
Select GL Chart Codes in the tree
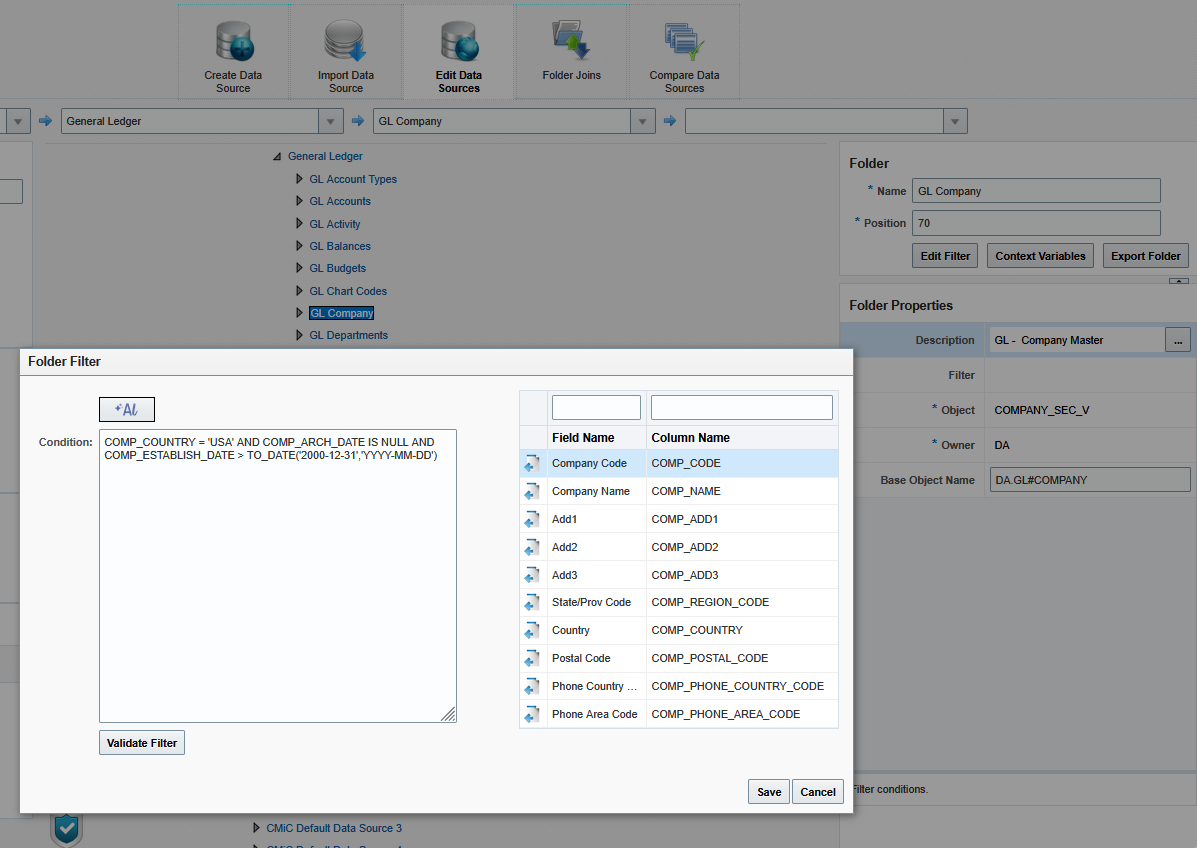click(348, 292)
